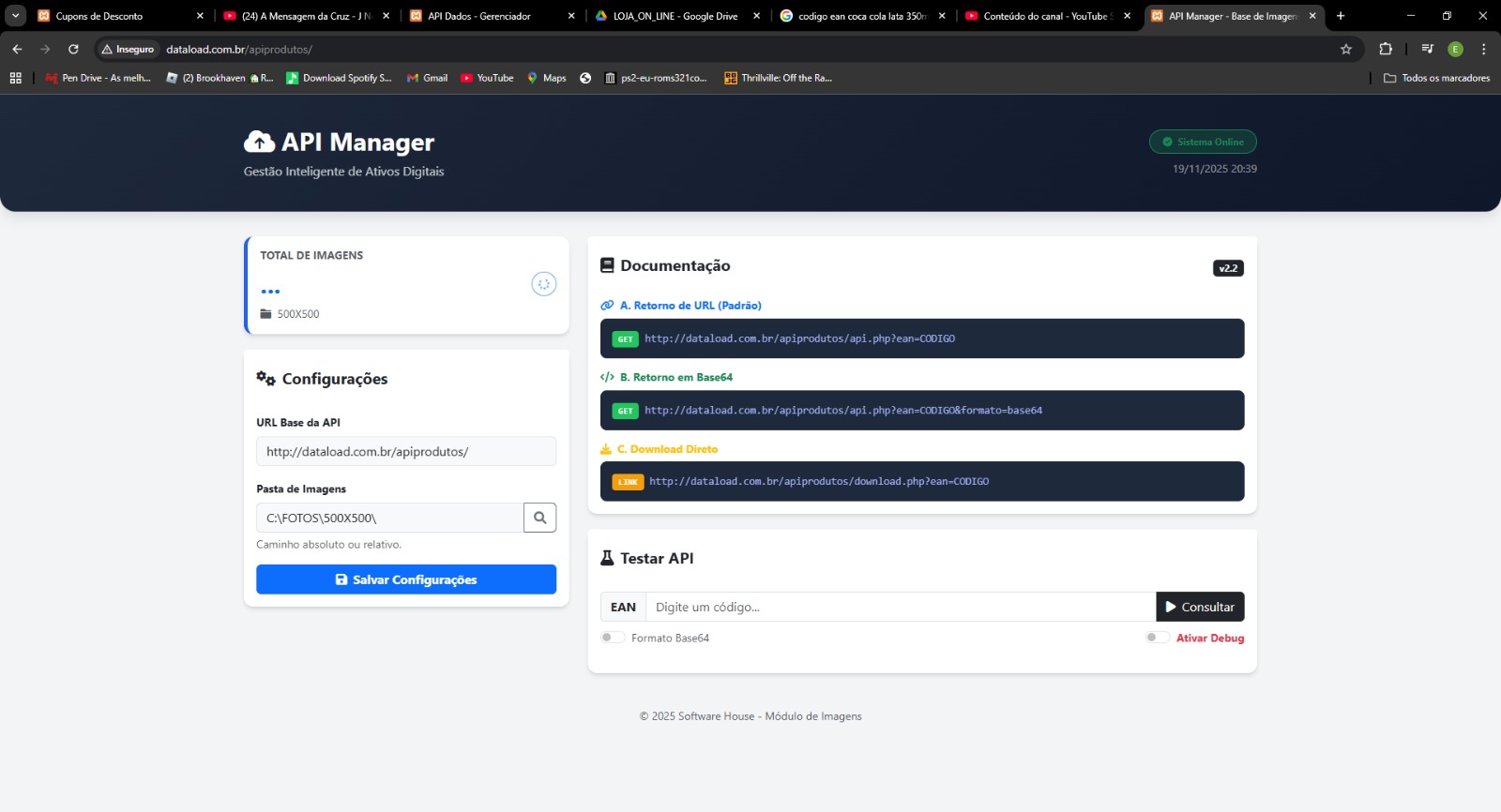Screen dimensions: 1501x812
Task: Click the Inseguro site security indicator
Action: tap(129, 50)
